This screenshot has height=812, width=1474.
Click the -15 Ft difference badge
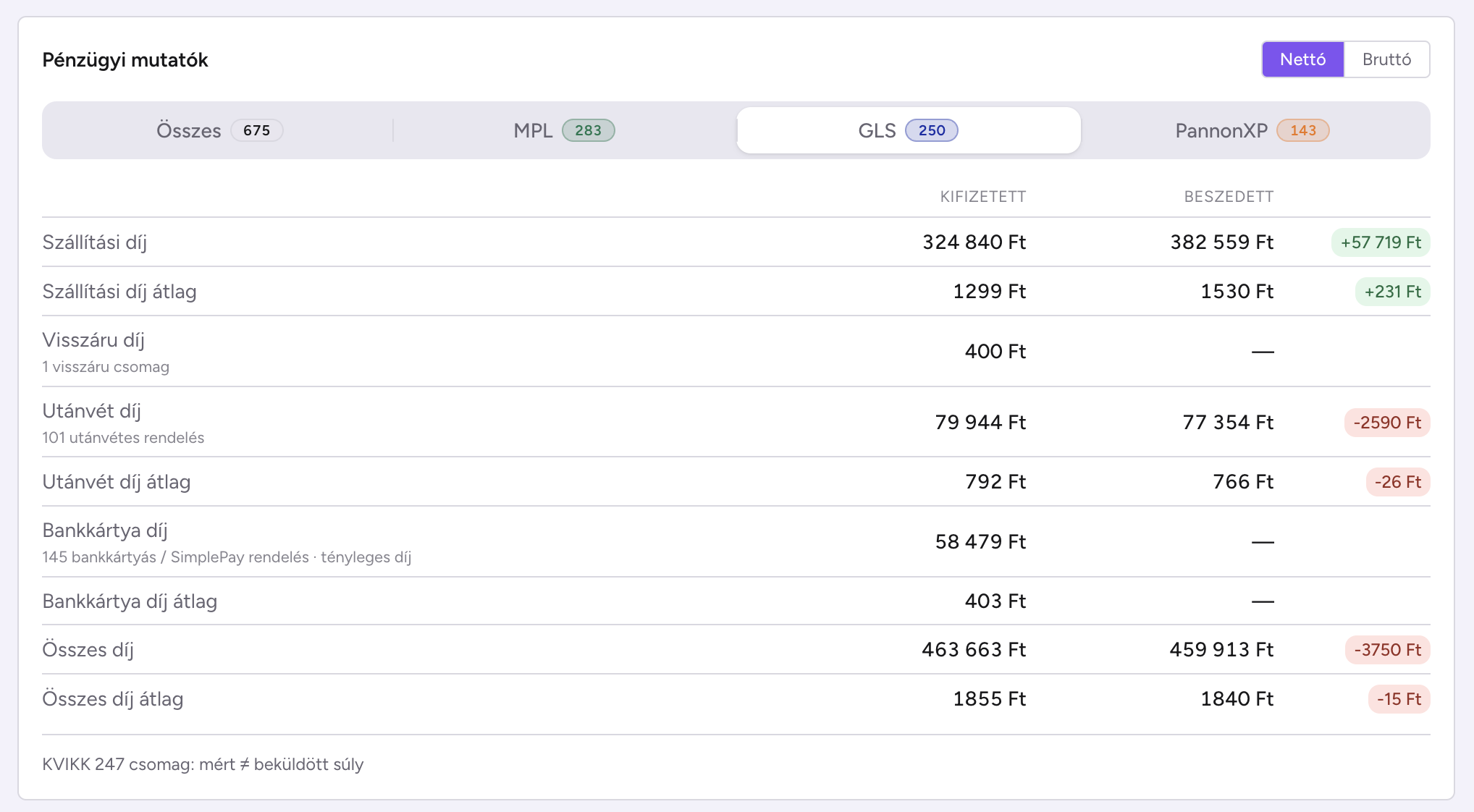point(1399,699)
